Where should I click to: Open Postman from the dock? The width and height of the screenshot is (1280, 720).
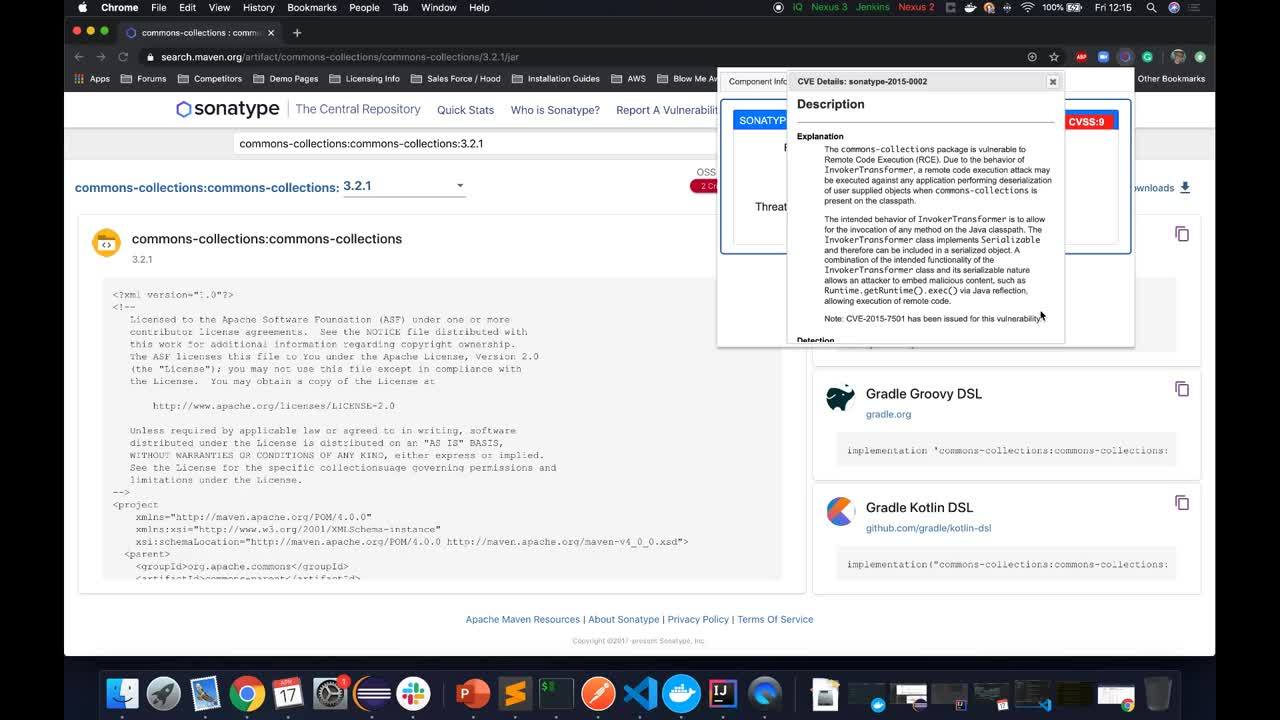click(x=598, y=692)
